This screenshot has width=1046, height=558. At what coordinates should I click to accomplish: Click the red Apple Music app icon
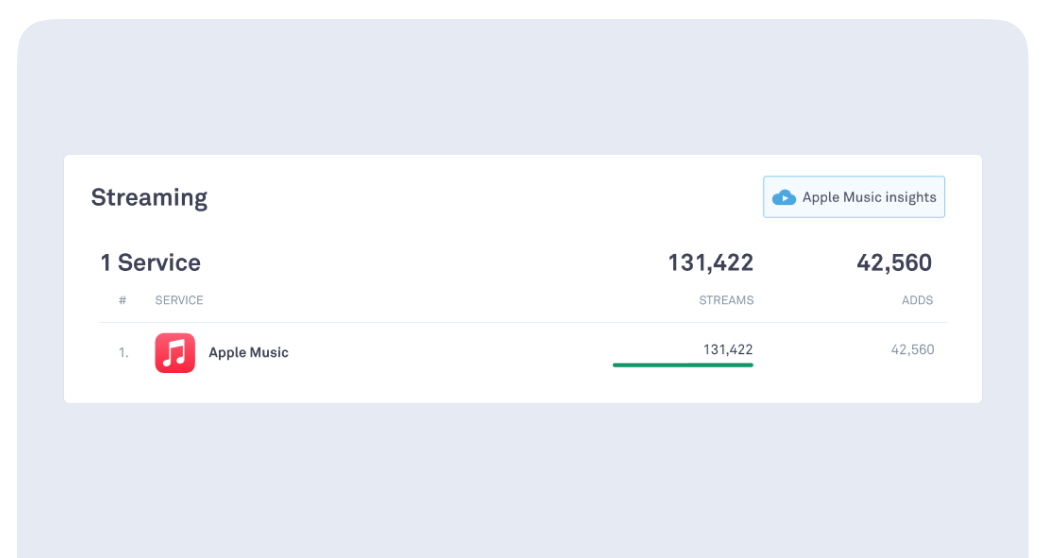point(175,353)
